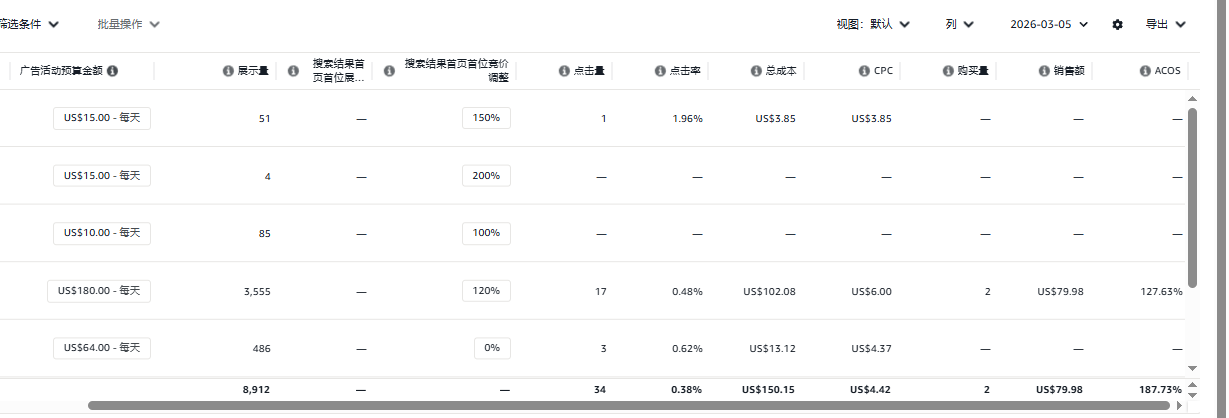Click the US$180.00 - 每天 budget button
1229x418 pixels.
(99, 291)
